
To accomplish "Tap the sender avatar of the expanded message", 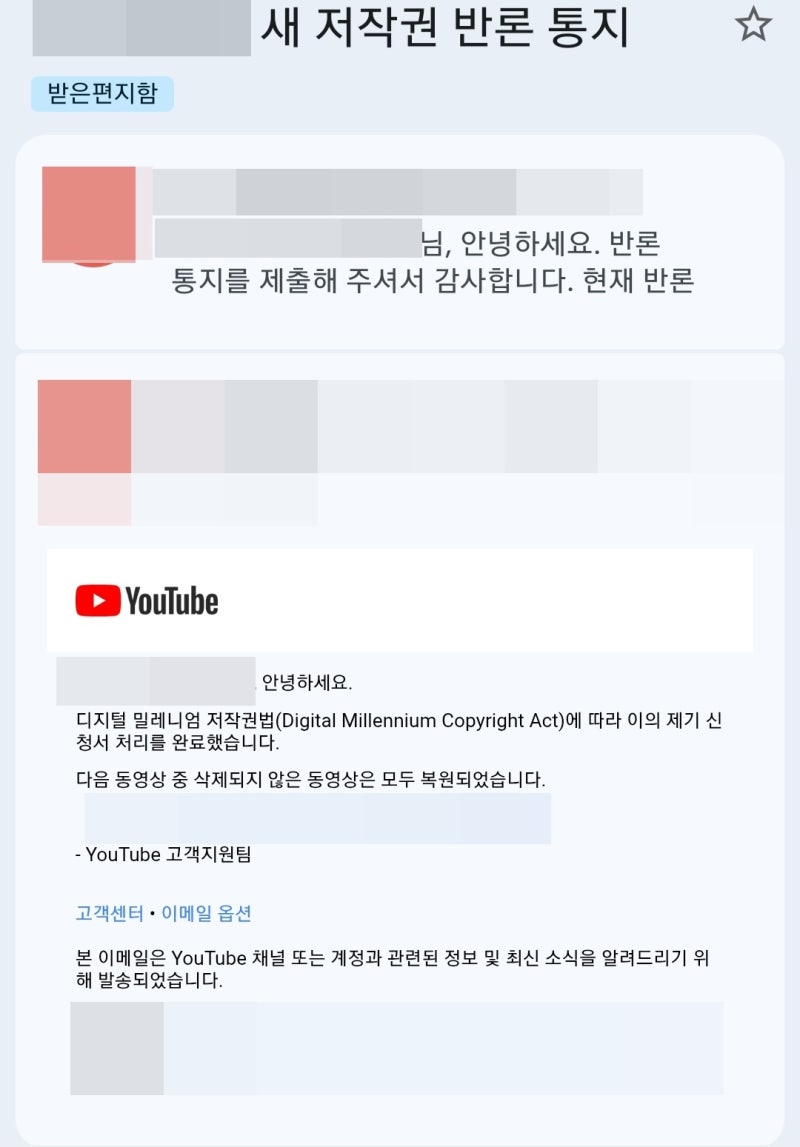I will 85,426.
